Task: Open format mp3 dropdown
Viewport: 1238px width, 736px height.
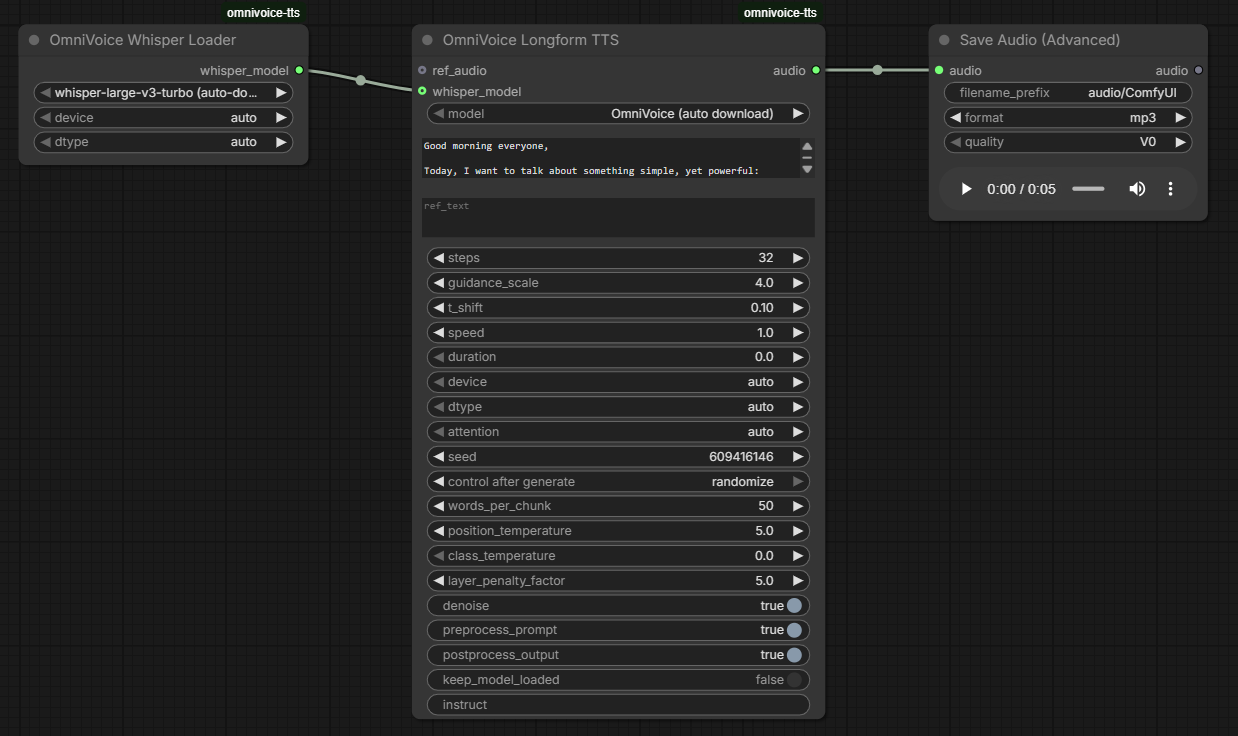Action: pyautogui.click(x=1068, y=118)
